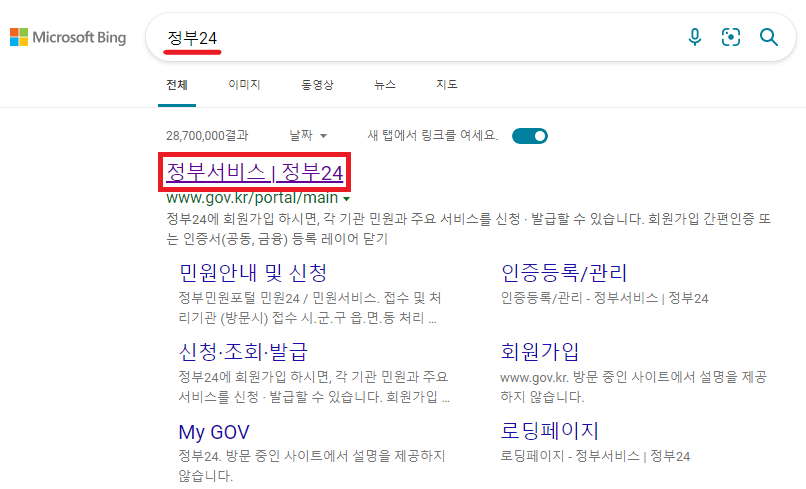Click the www.gov.kr/portal/main URL text
806x489 pixels.
pos(252,198)
